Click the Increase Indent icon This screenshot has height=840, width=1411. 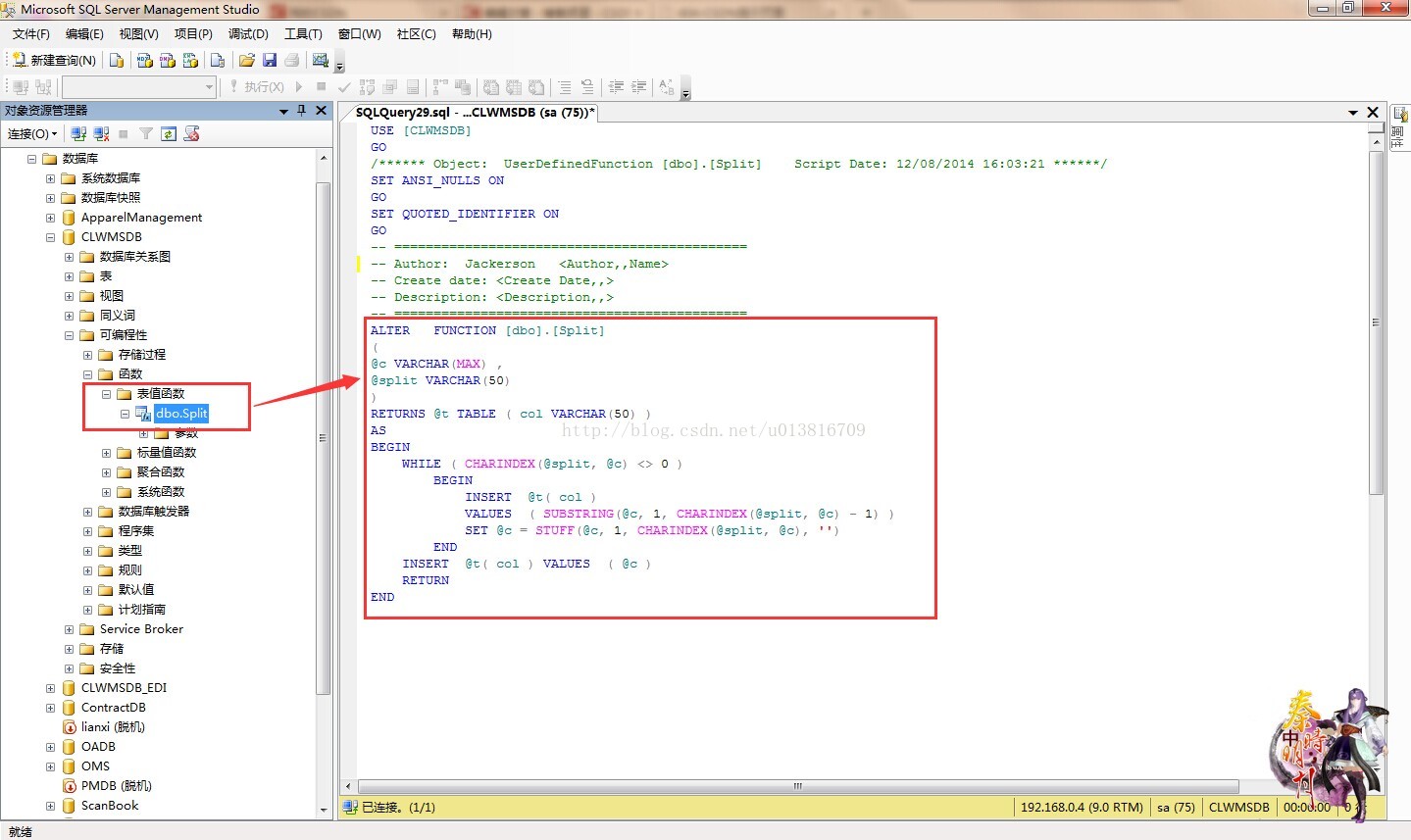point(638,87)
